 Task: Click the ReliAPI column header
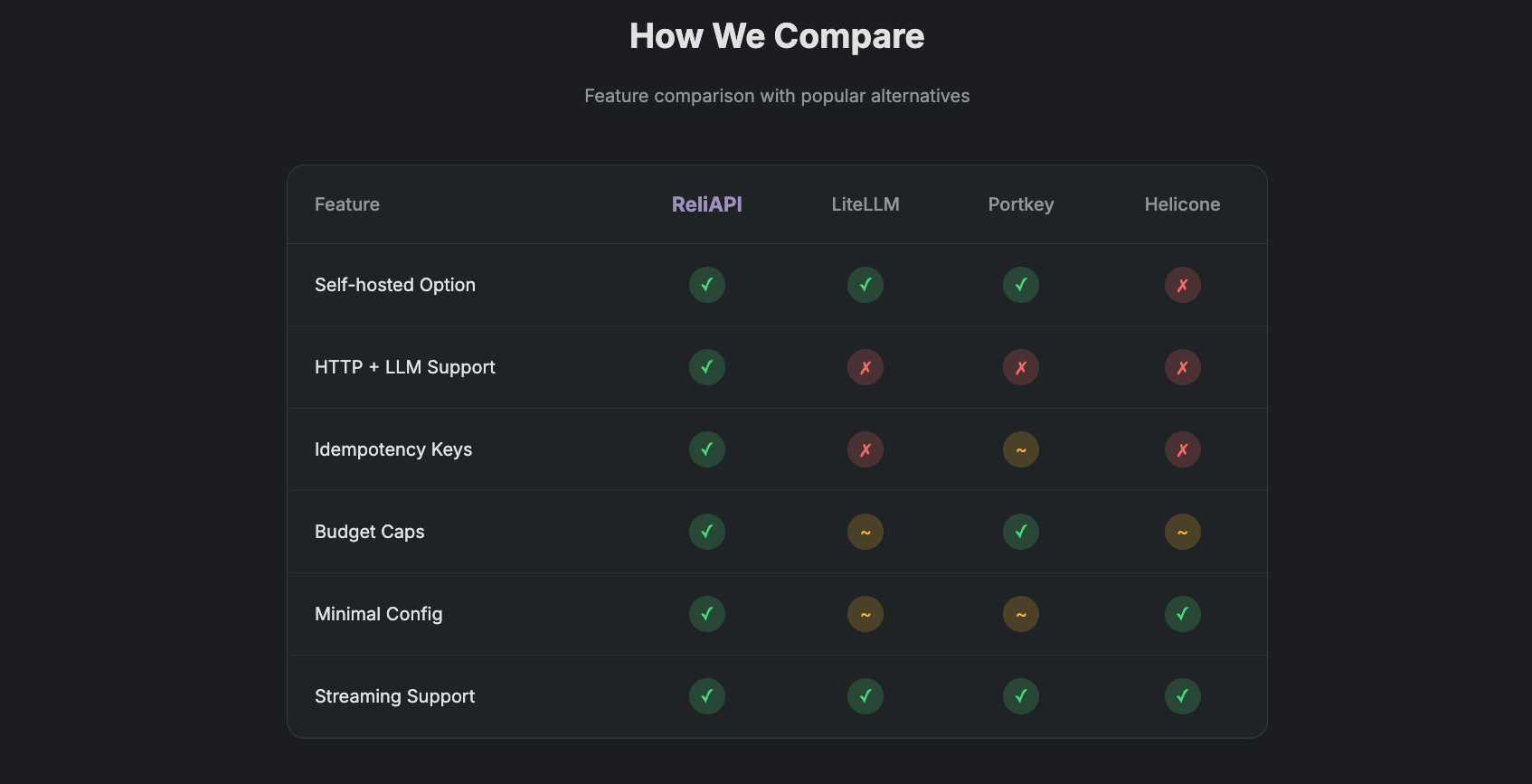point(707,204)
